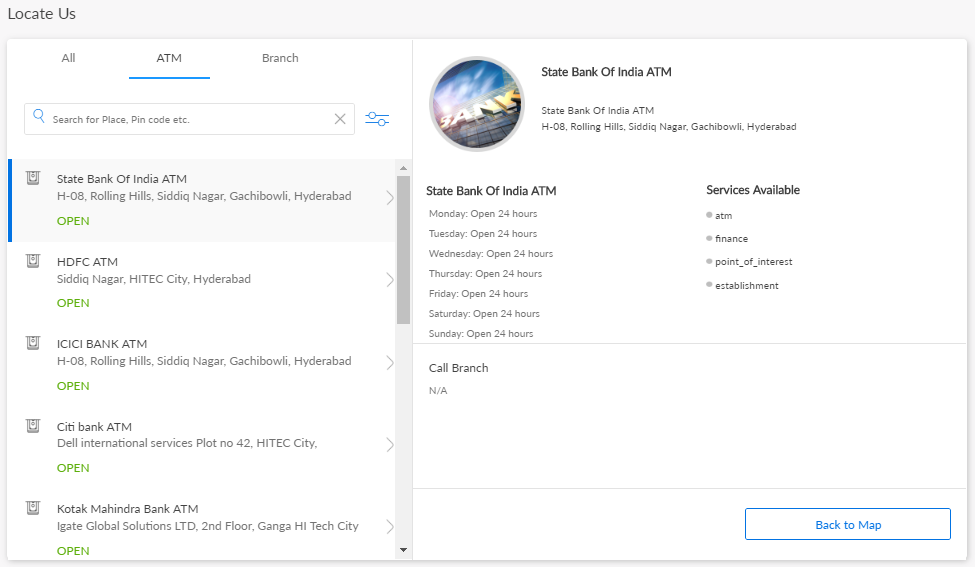The width and height of the screenshot is (975, 567).
Task: Click the Back to Map button
Action: tap(847, 525)
